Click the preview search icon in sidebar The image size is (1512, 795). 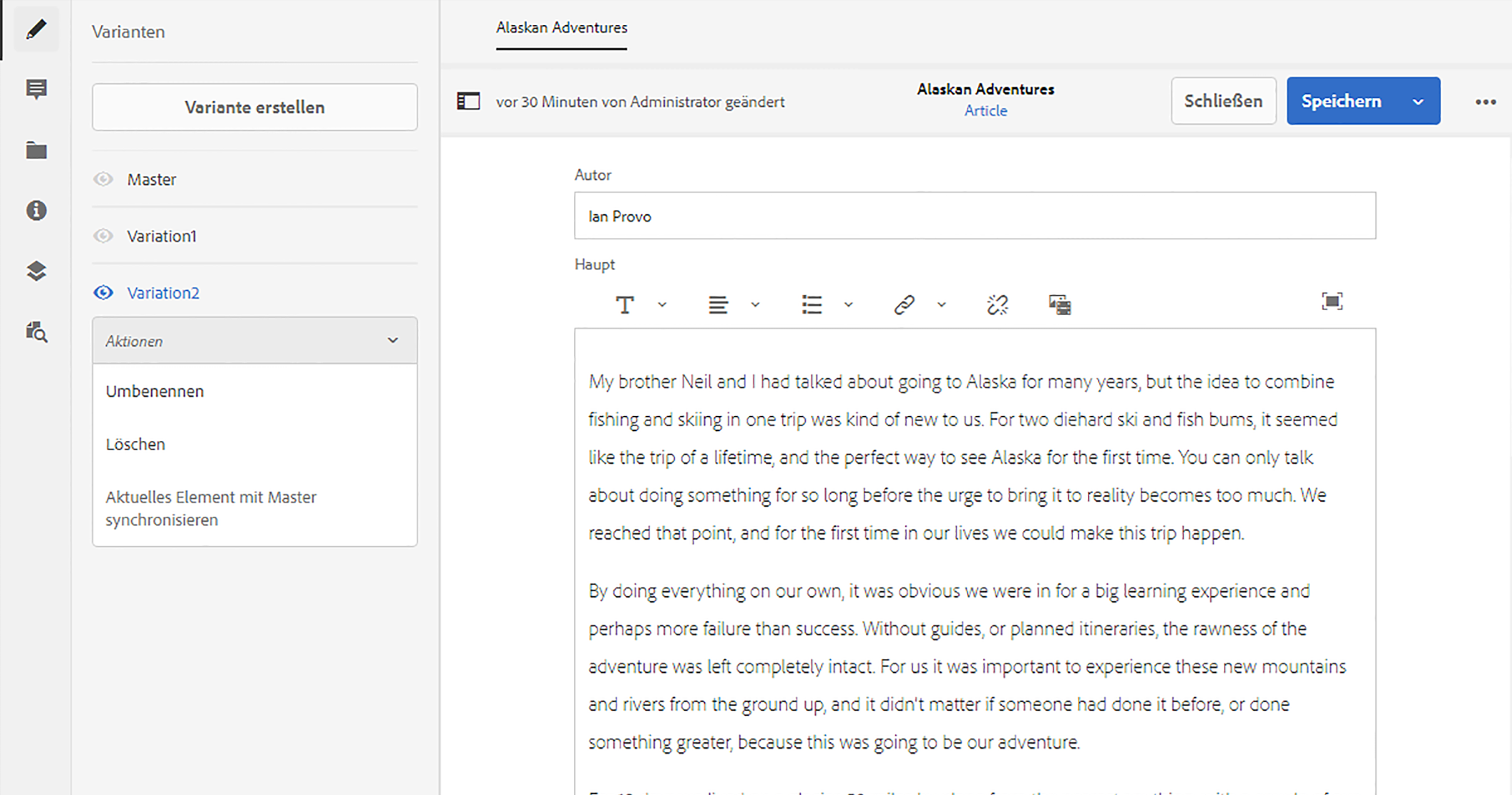[x=36, y=331]
